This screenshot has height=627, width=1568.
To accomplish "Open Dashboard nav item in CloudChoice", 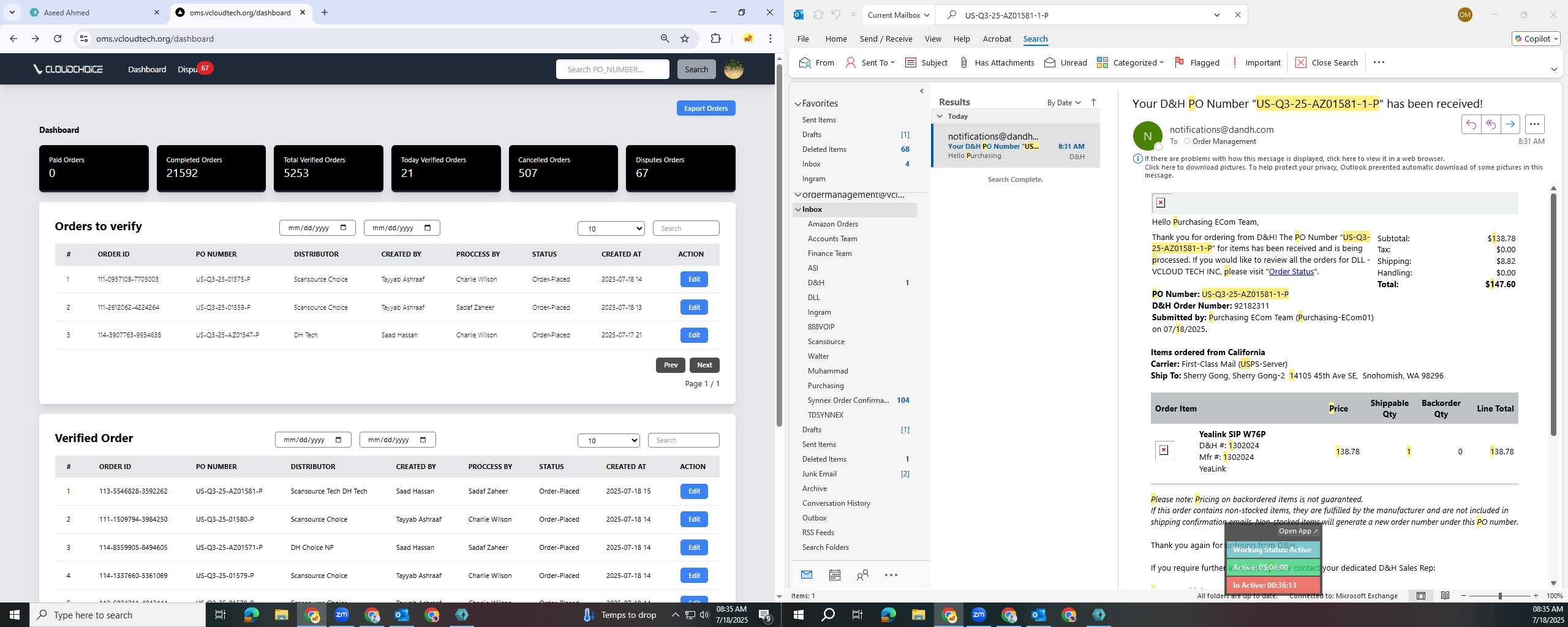I will click(x=147, y=69).
